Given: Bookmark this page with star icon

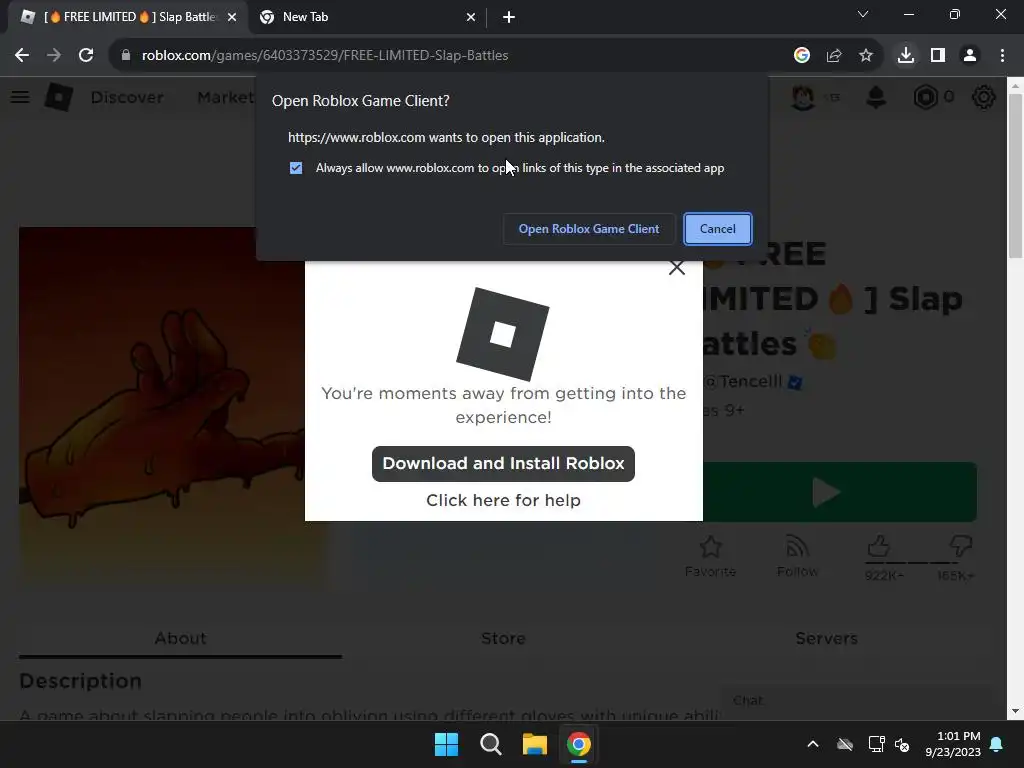Looking at the screenshot, I should coord(866,56).
